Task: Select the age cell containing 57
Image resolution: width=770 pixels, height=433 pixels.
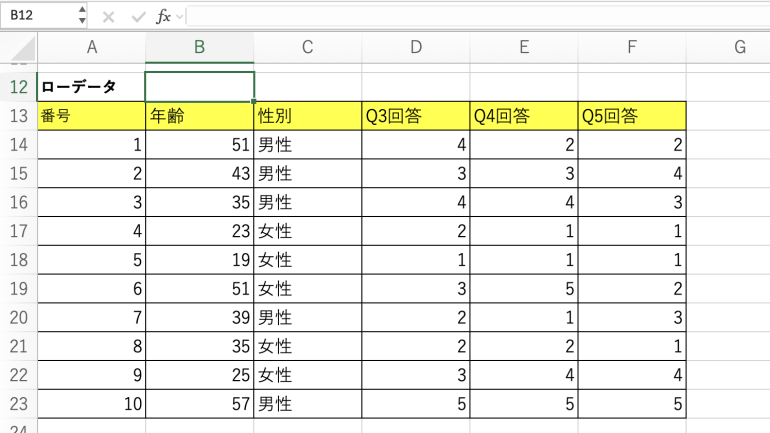Action: coord(199,405)
